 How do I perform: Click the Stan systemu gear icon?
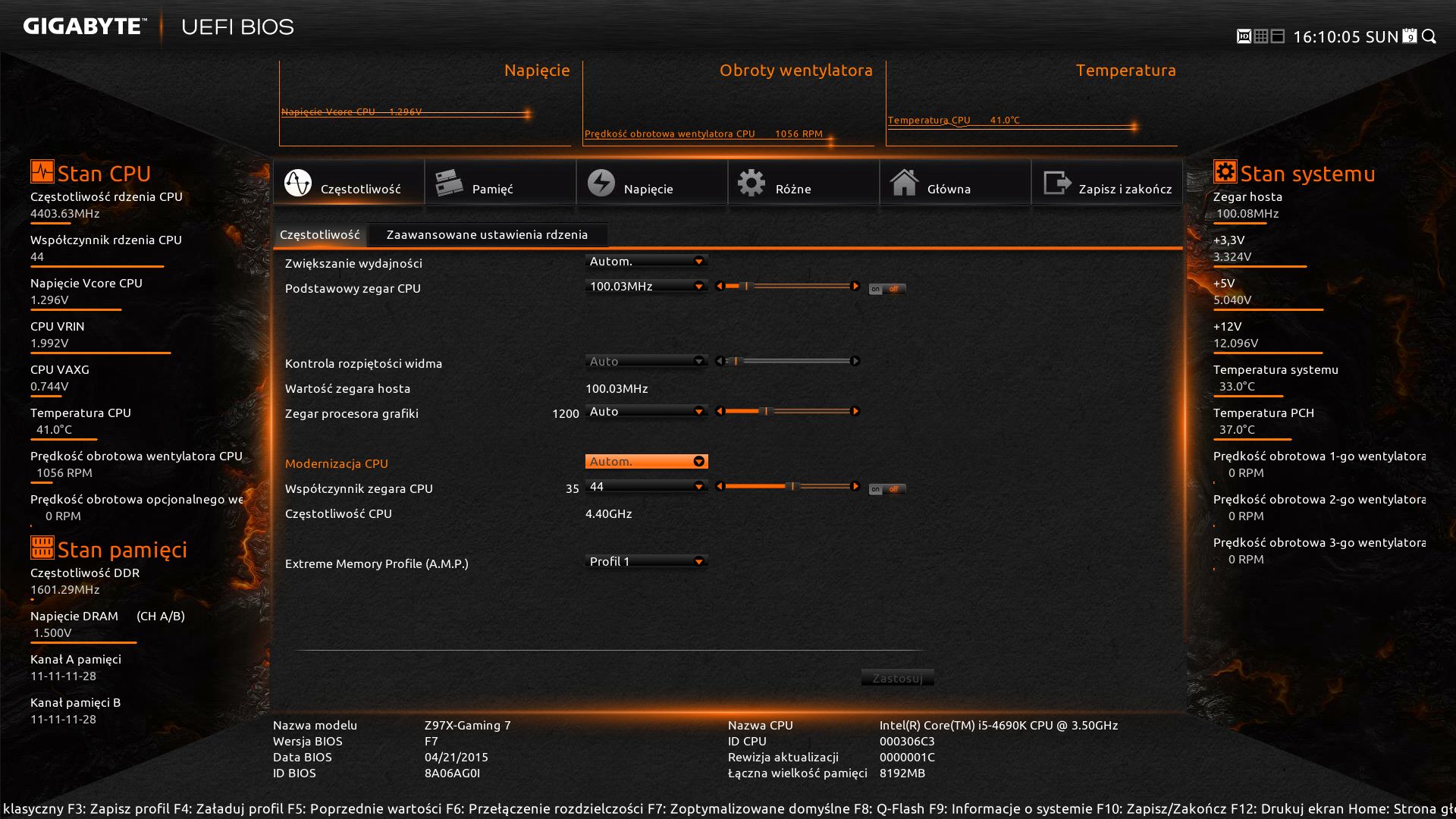1225,172
